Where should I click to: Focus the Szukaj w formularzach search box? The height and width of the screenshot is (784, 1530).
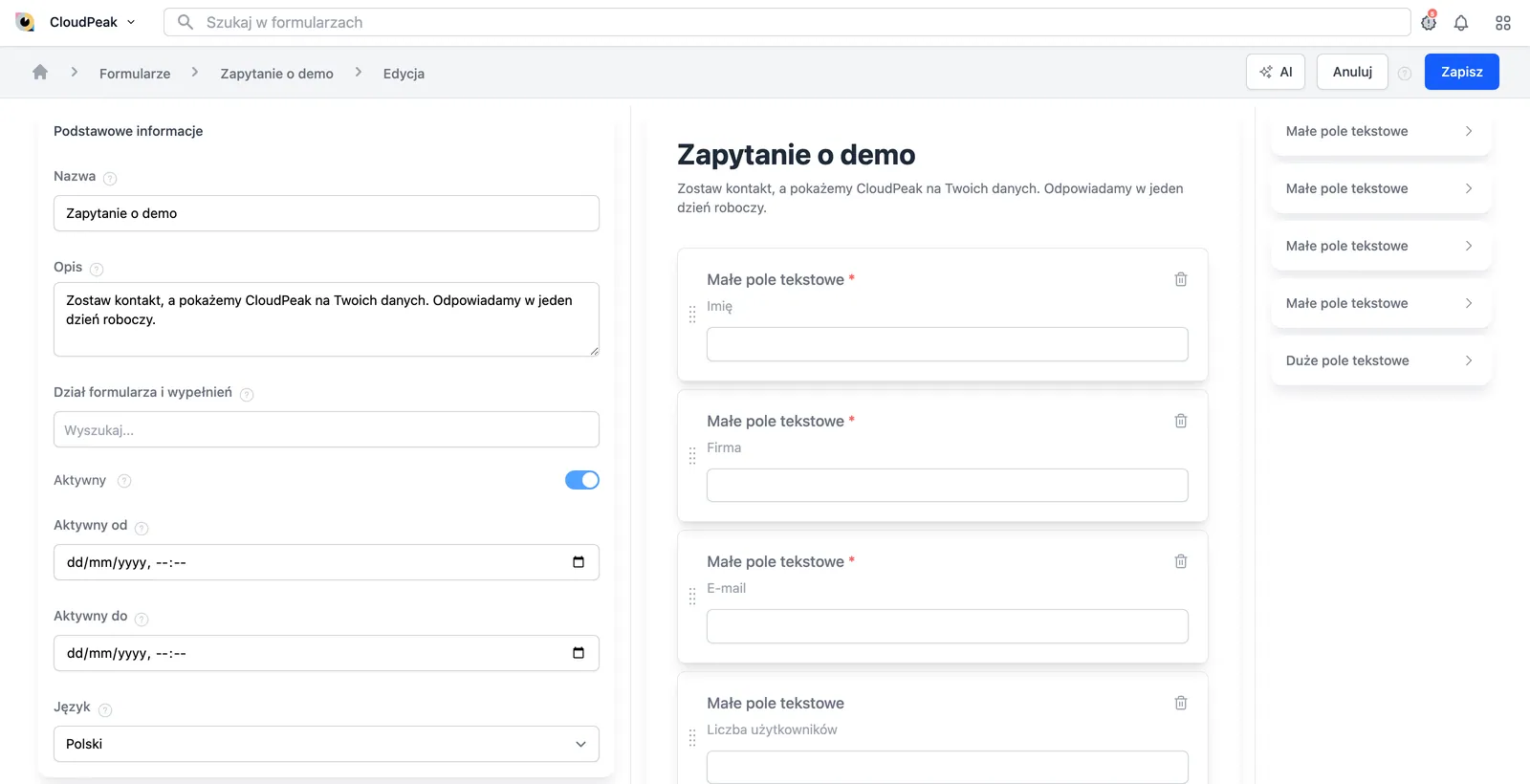coord(787,22)
